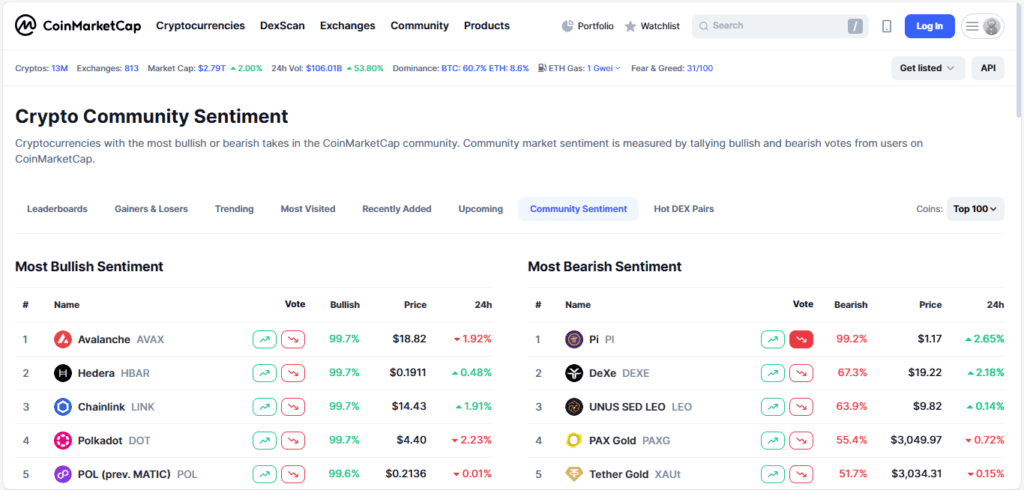Click the mobile phone app icon
This screenshot has width=1024, height=490.
pos(887,26)
